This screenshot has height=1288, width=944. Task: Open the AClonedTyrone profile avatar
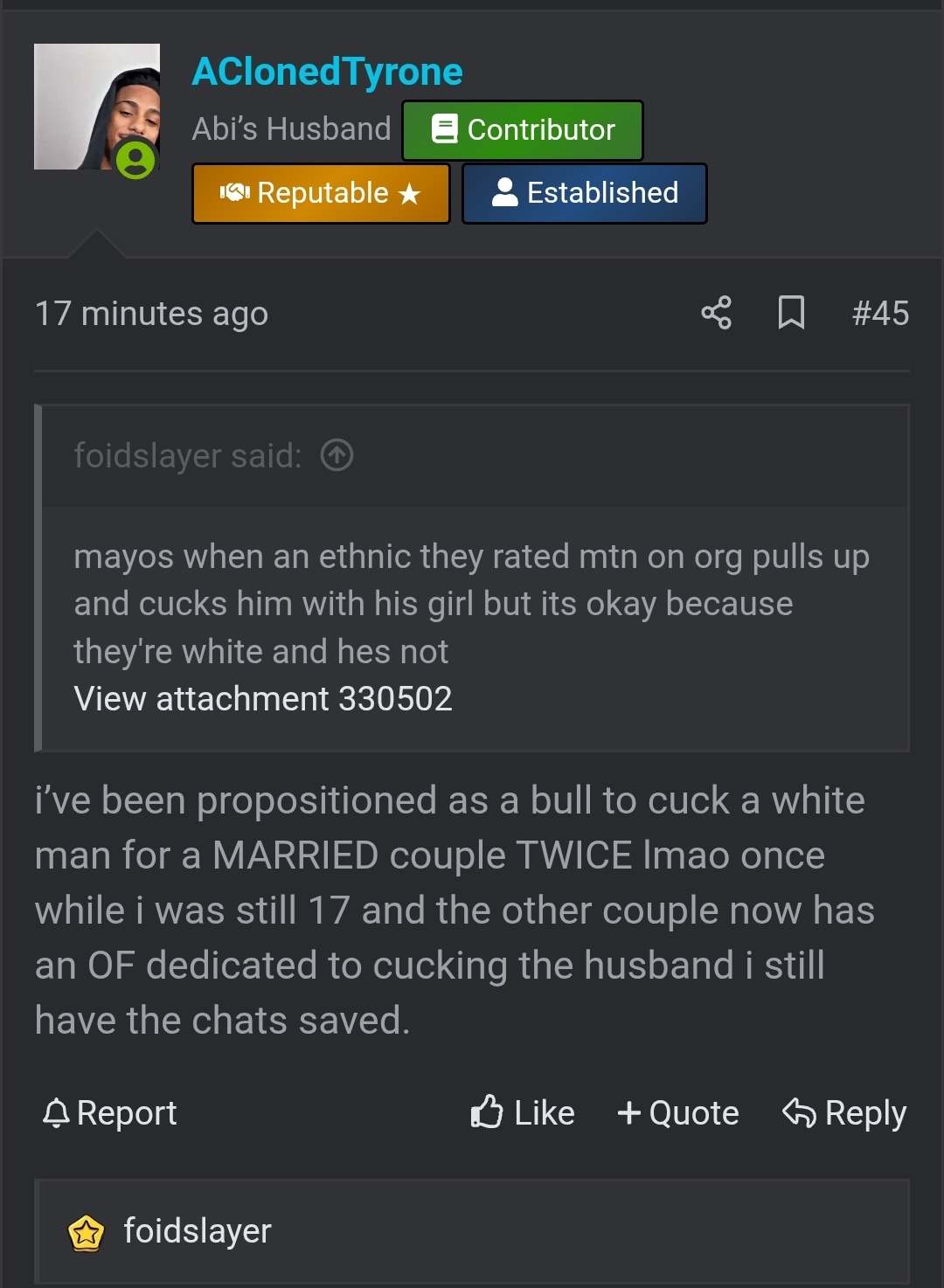(x=97, y=107)
